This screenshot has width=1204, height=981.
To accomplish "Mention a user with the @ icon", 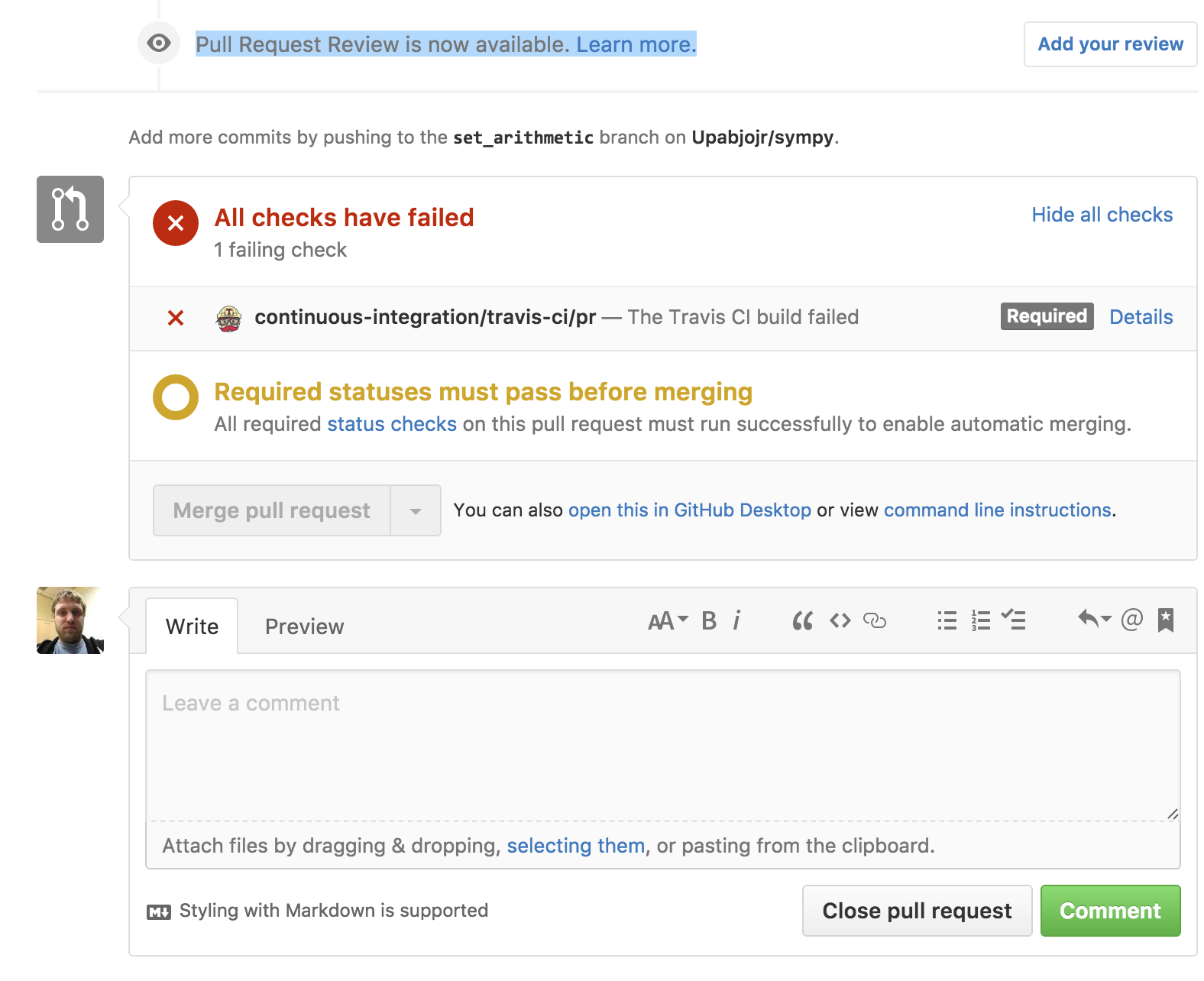I will tap(1132, 619).
